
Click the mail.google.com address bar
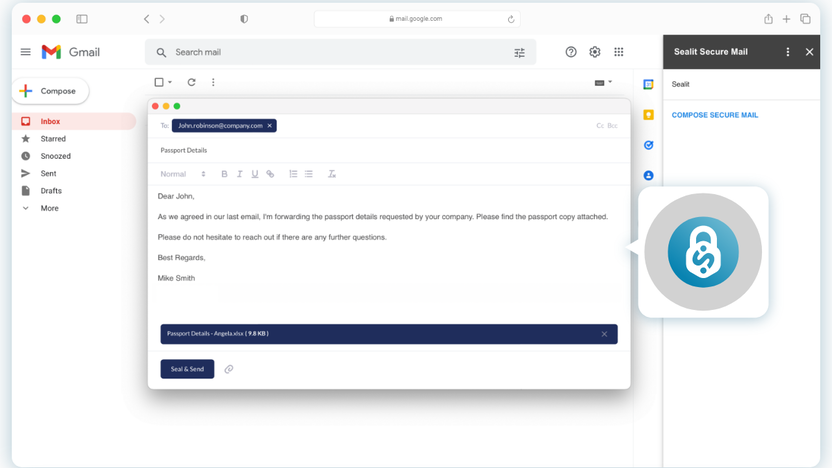coord(417,19)
